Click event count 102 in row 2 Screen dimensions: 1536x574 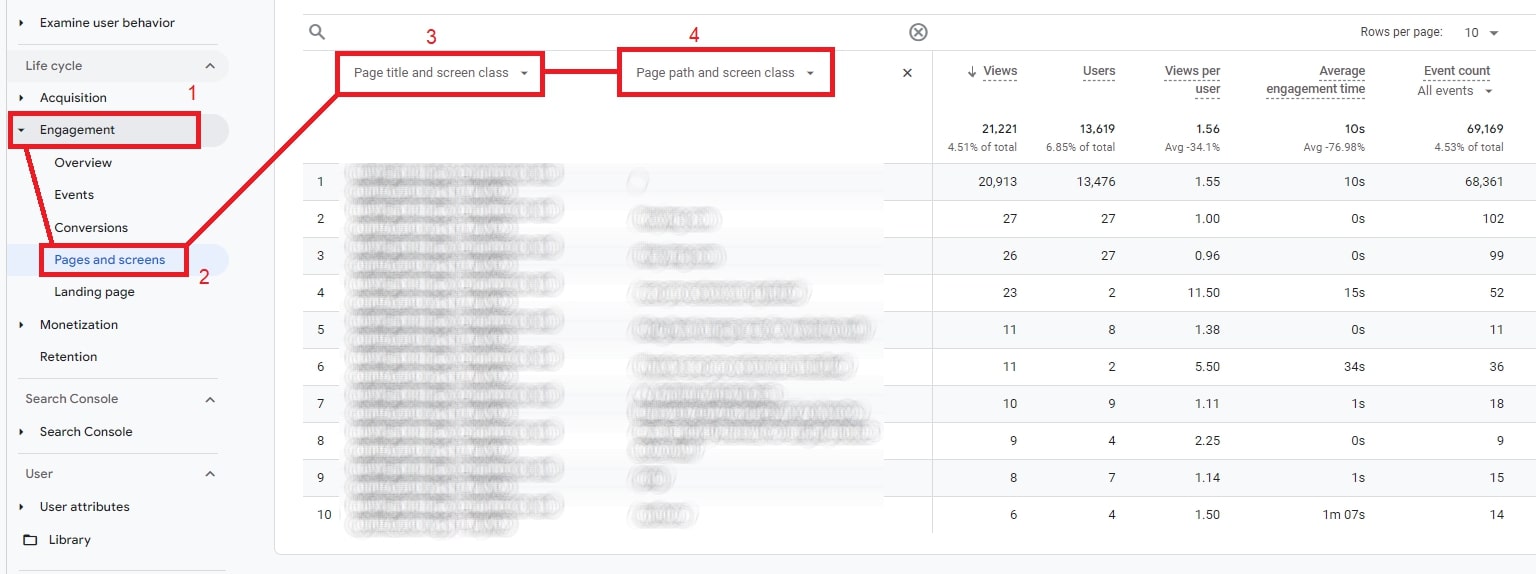tap(1493, 219)
